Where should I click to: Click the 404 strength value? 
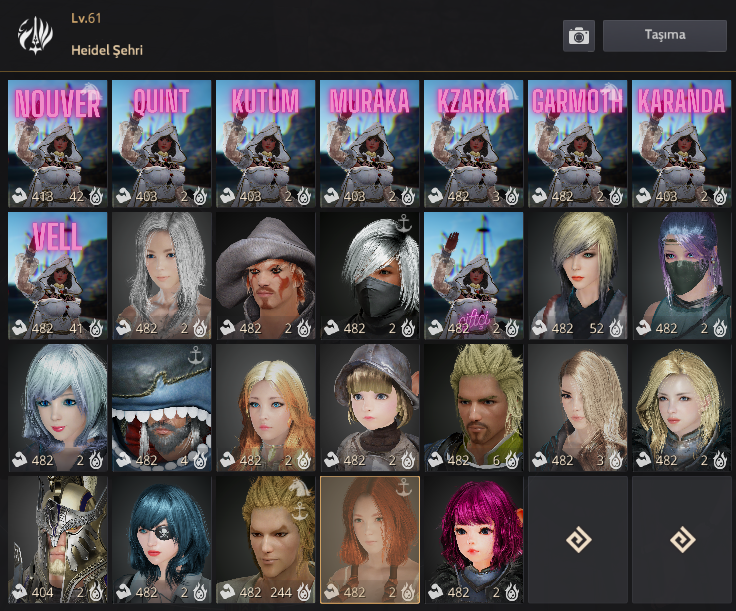(42, 592)
